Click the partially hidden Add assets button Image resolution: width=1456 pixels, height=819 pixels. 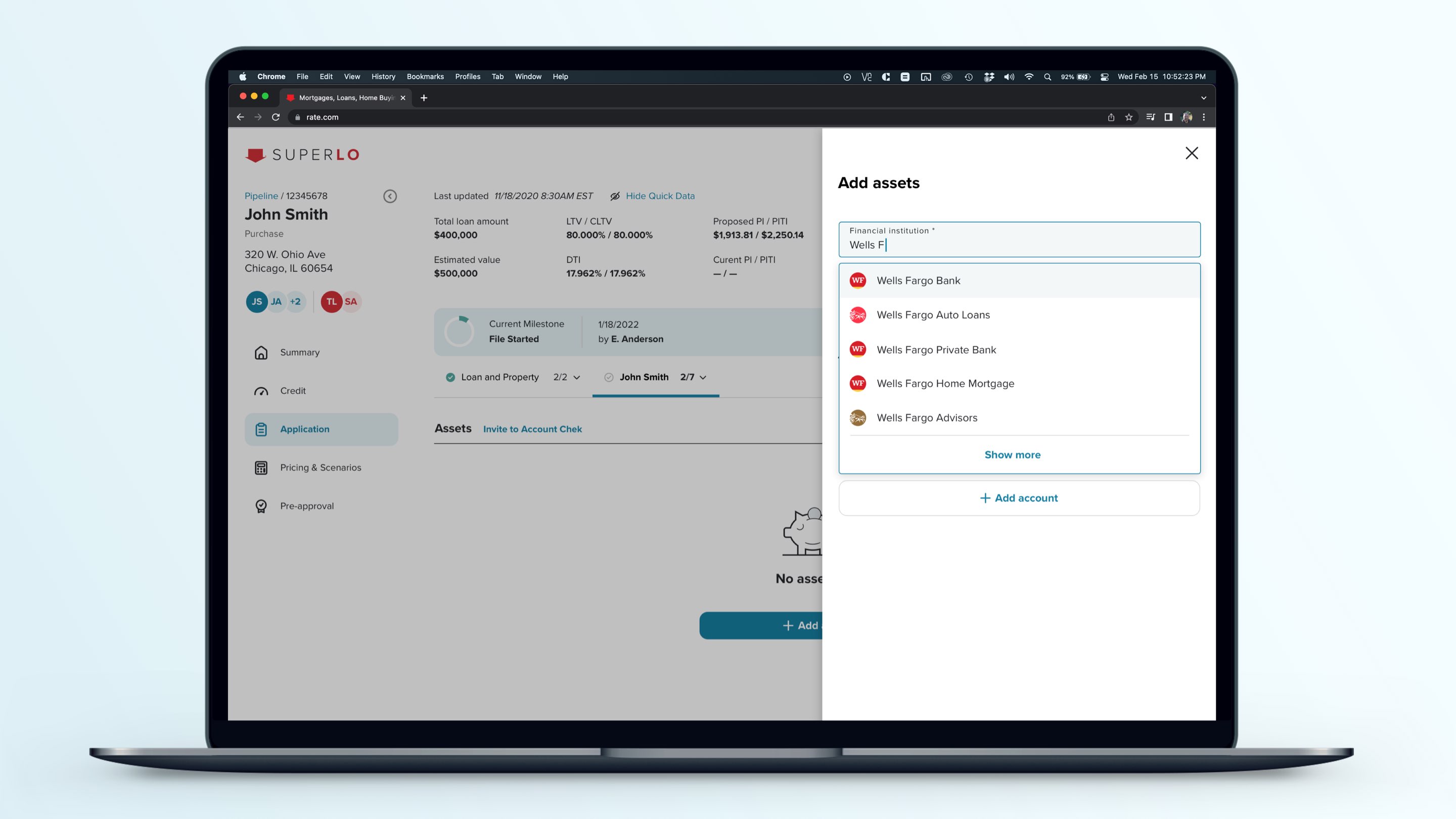pyautogui.click(x=761, y=625)
